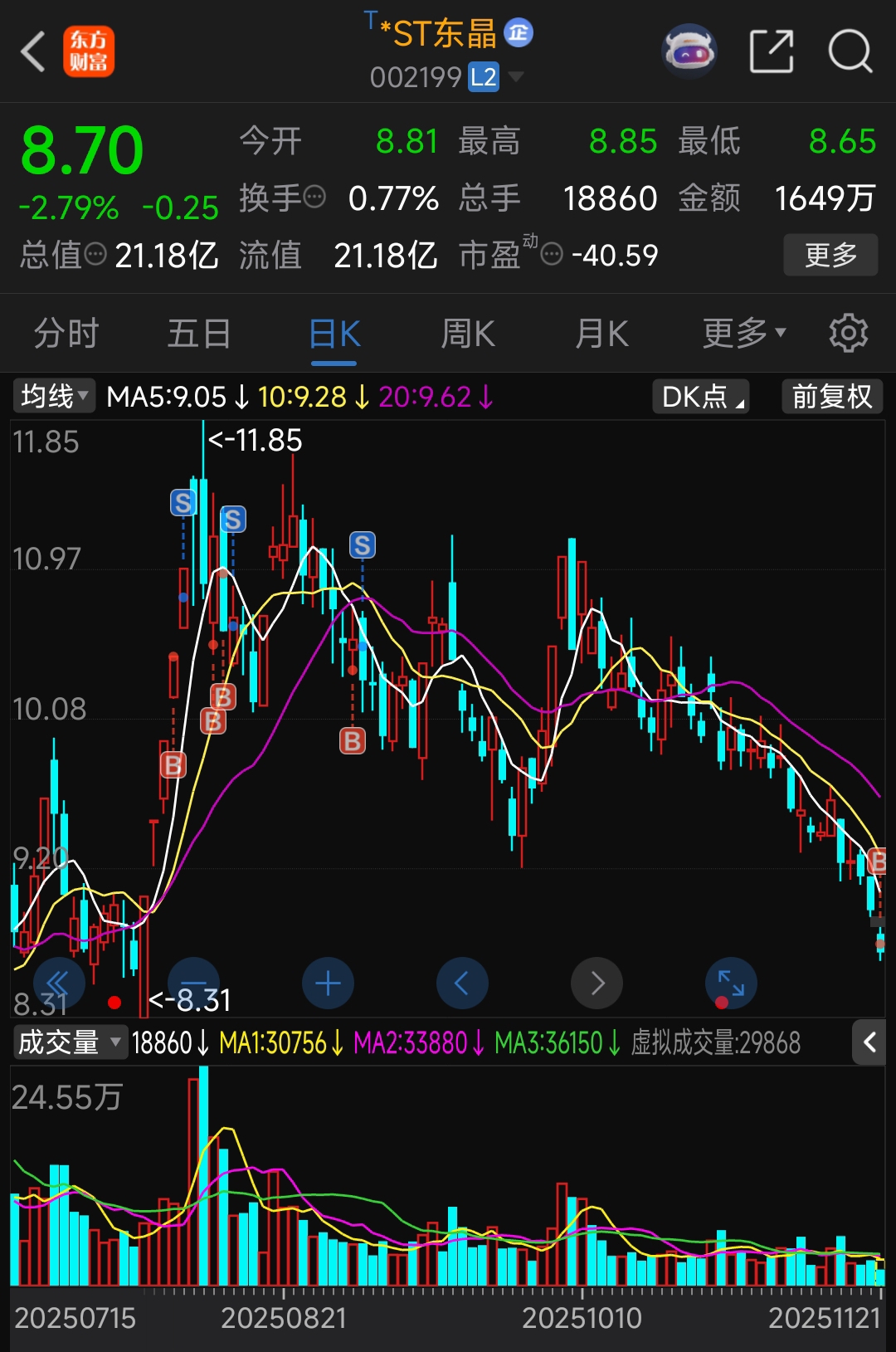Viewport: 896px width, 1352px height.
Task: Expand stock code dropdown arrow
Action: click(515, 77)
